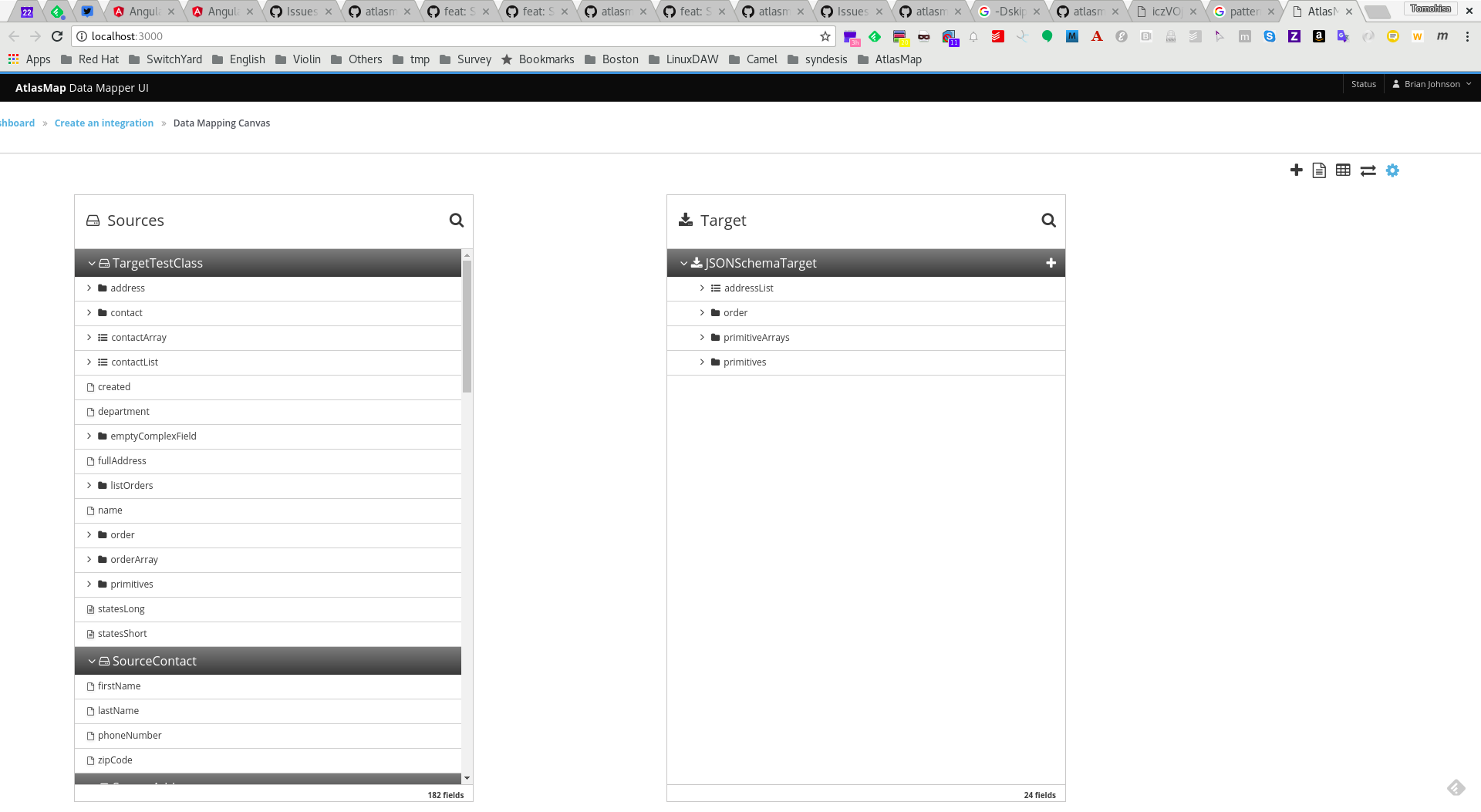Select the phoneNumber field
The height and width of the screenshot is (812, 1481).
tap(268, 736)
